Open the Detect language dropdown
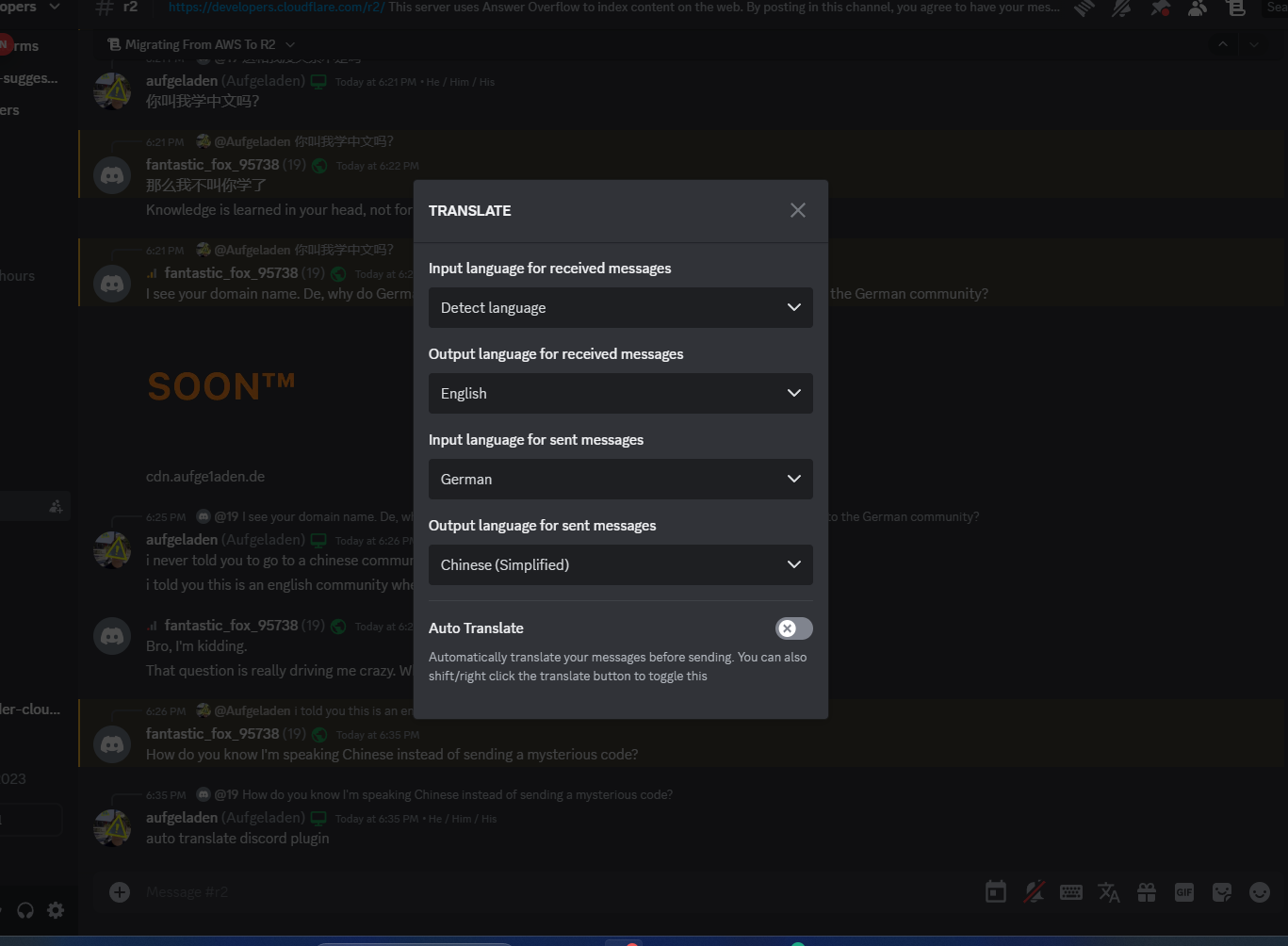This screenshot has width=1288, height=946. coord(620,307)
